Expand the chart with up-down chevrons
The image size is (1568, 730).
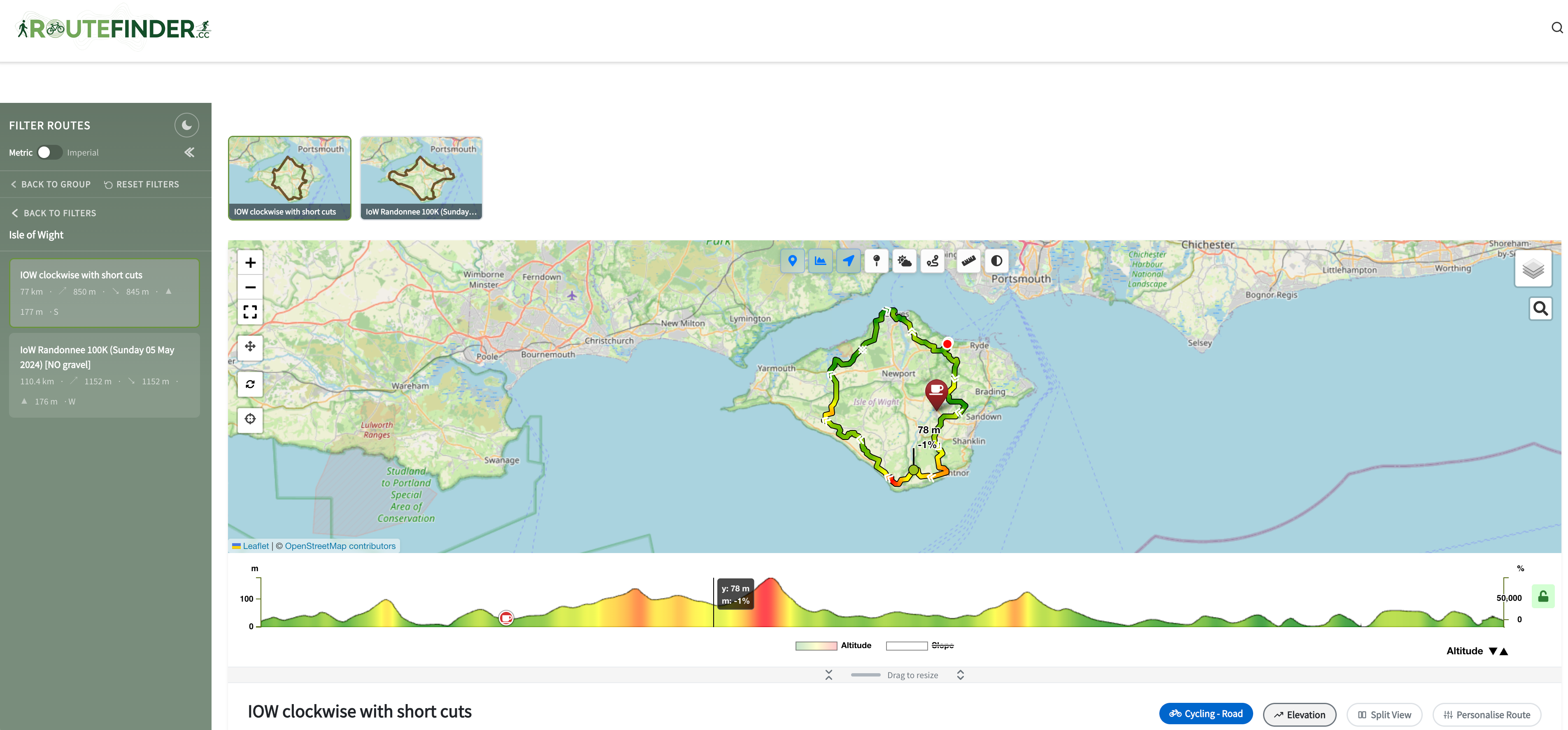[960, 674]
